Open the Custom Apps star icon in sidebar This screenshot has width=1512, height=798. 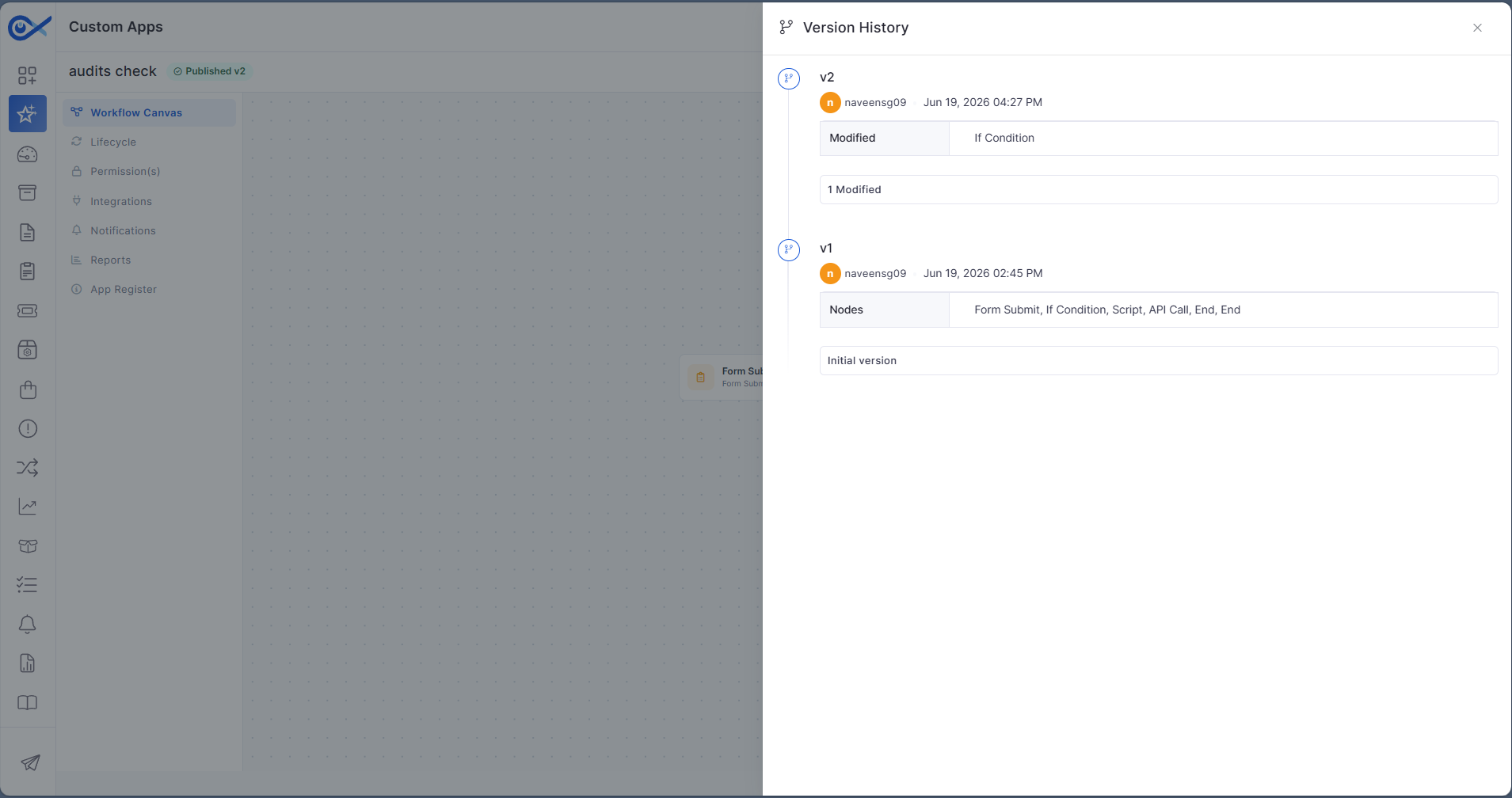point(28,114)
